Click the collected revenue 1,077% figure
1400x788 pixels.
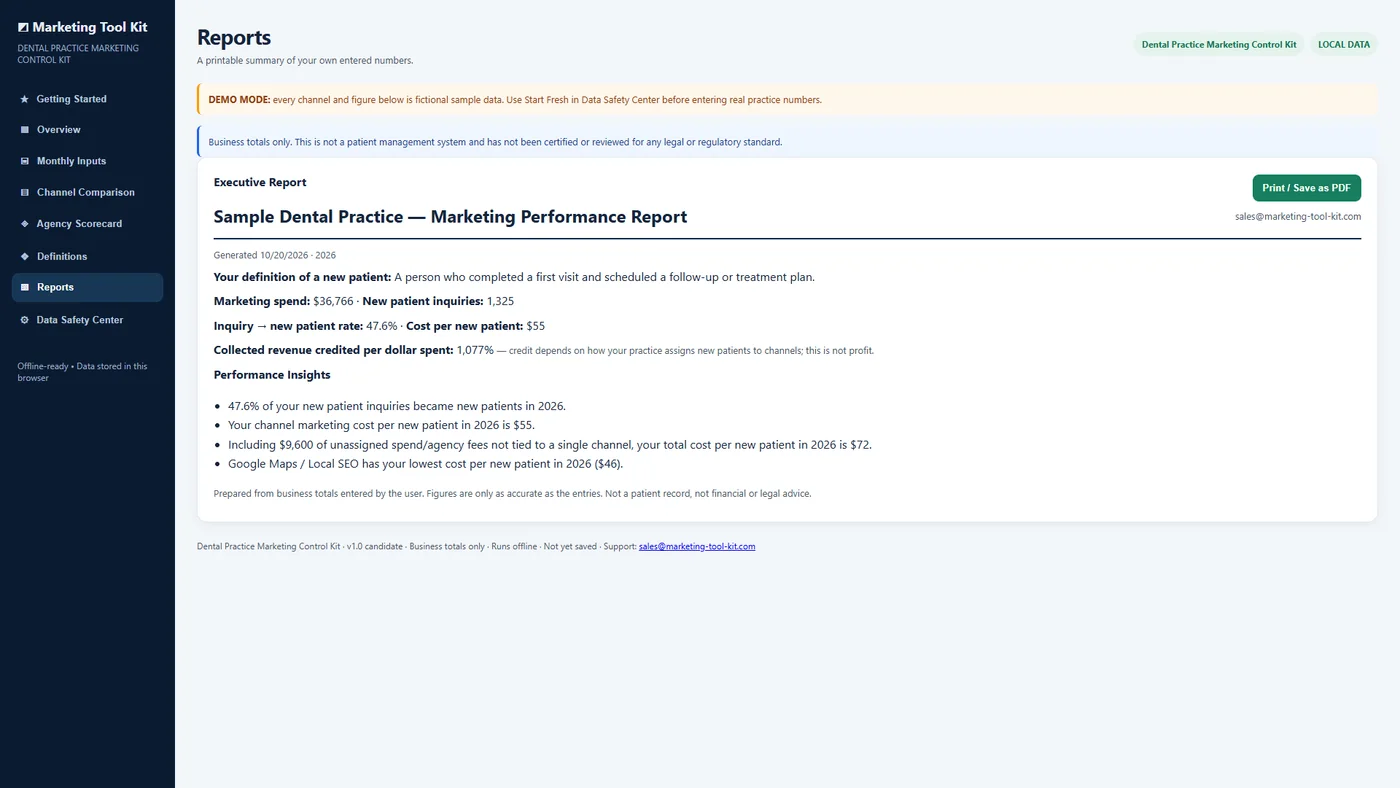tap(475, 350)
